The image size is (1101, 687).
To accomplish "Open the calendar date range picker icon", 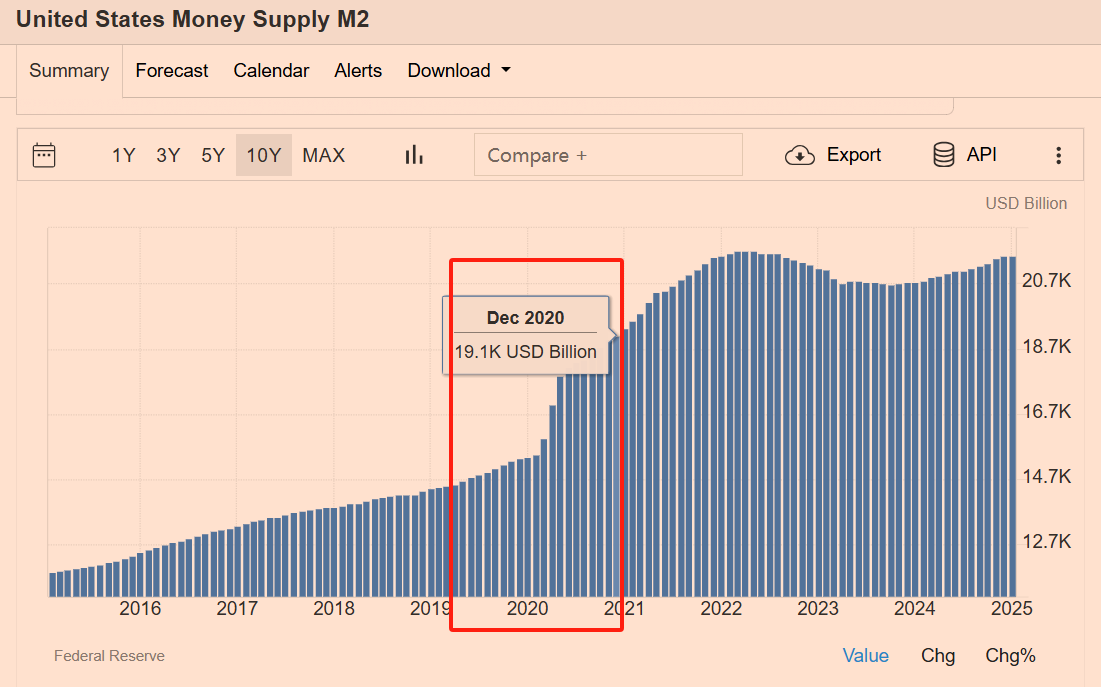I will pos(44,155).
